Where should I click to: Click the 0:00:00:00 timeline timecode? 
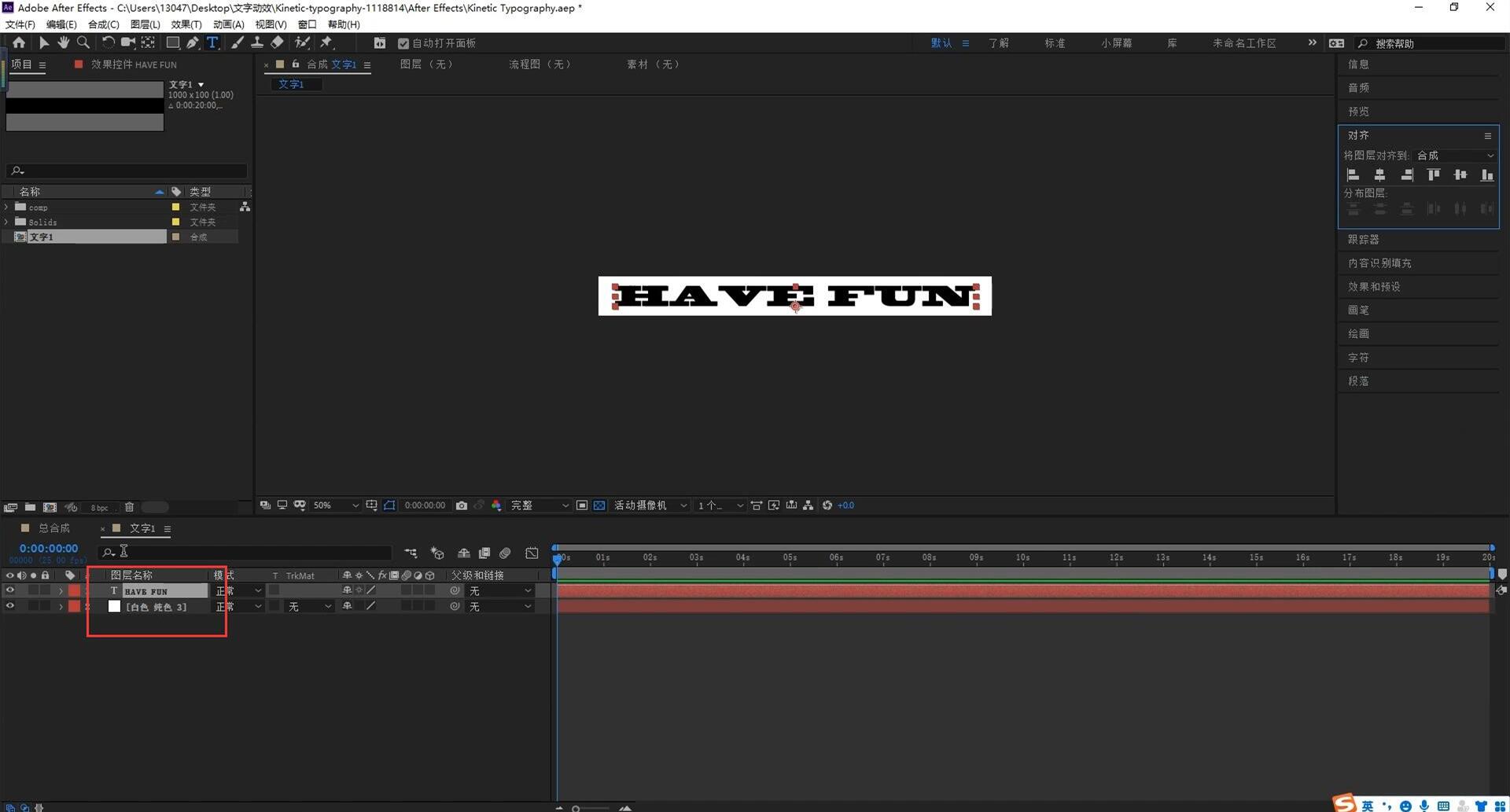pyautogui.click(x=49, y=549)
